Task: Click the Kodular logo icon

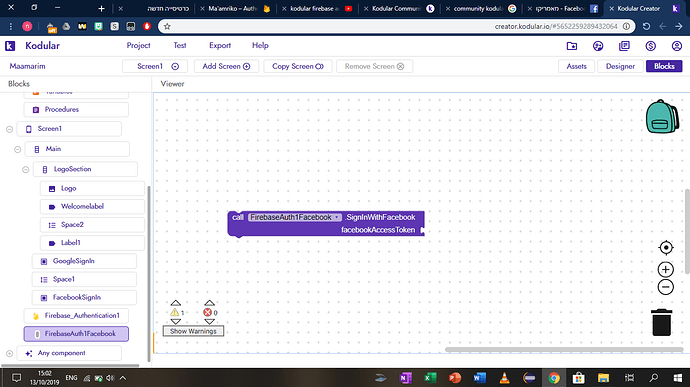Action: point(10,46)
